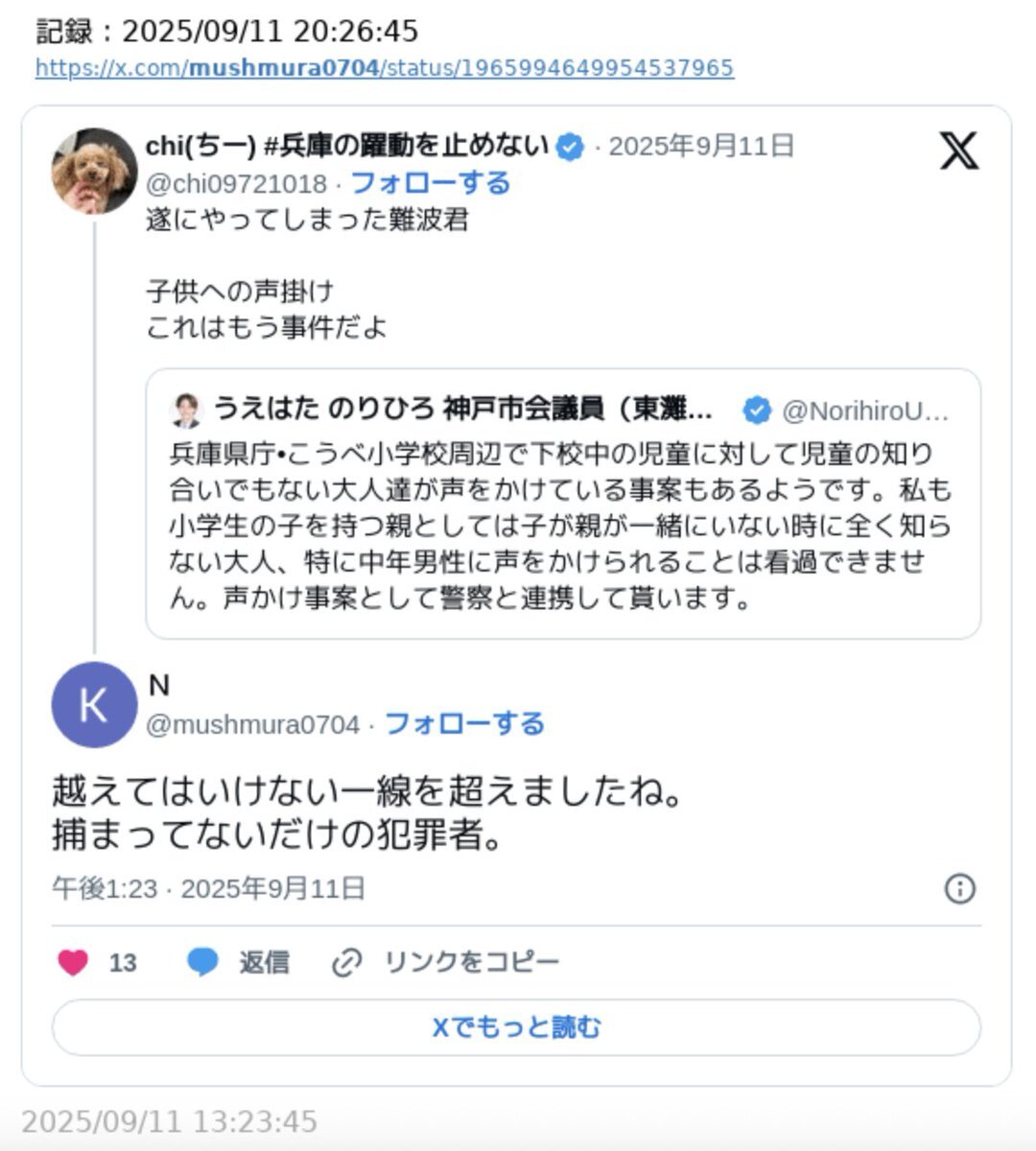This screenshot has height=1151, width=1036.
Task: Follow @chi09721018 via フォローする
Action: point(431,182)
